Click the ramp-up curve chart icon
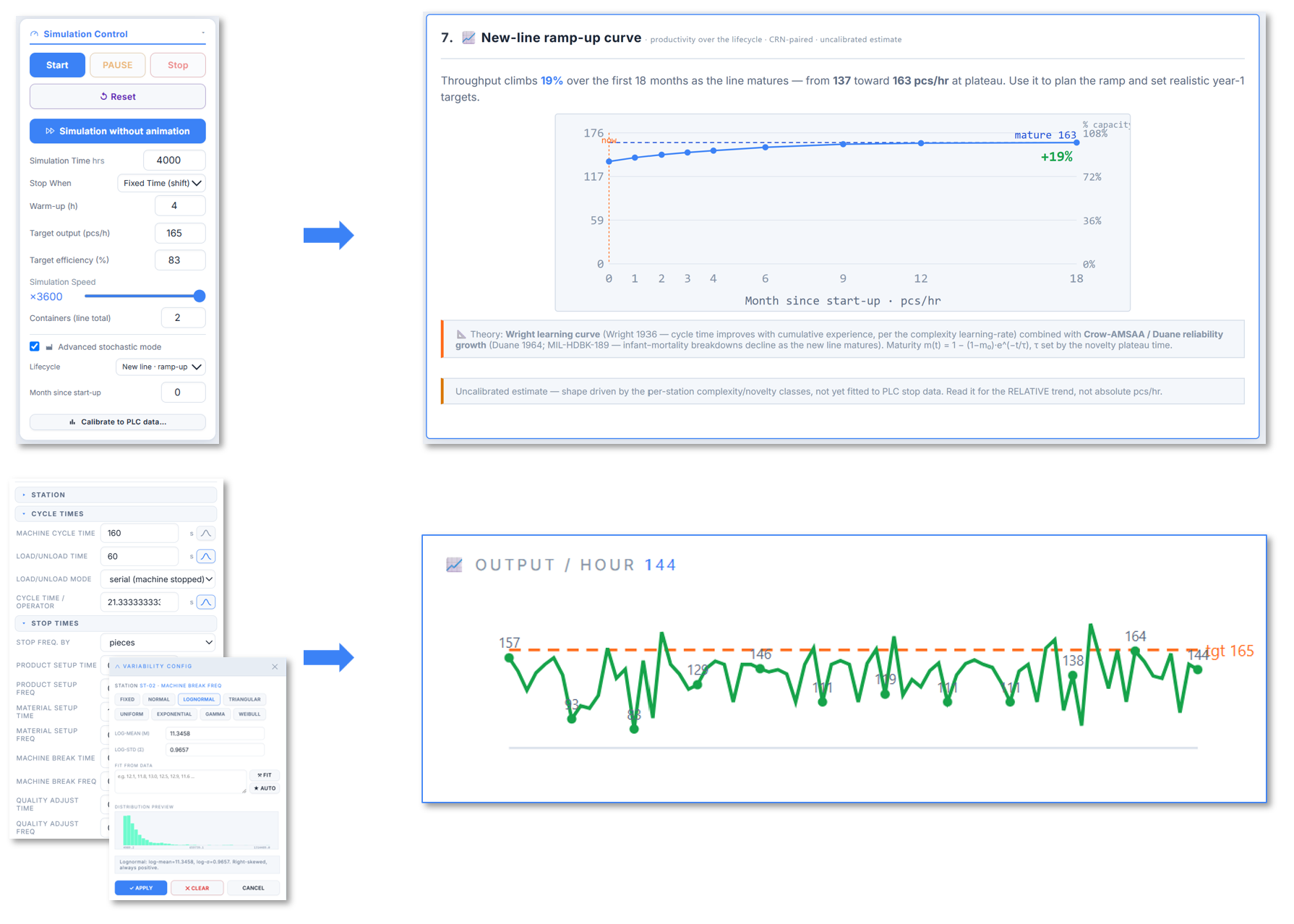This screenshot has width=1294, height=924. point(468,38)
